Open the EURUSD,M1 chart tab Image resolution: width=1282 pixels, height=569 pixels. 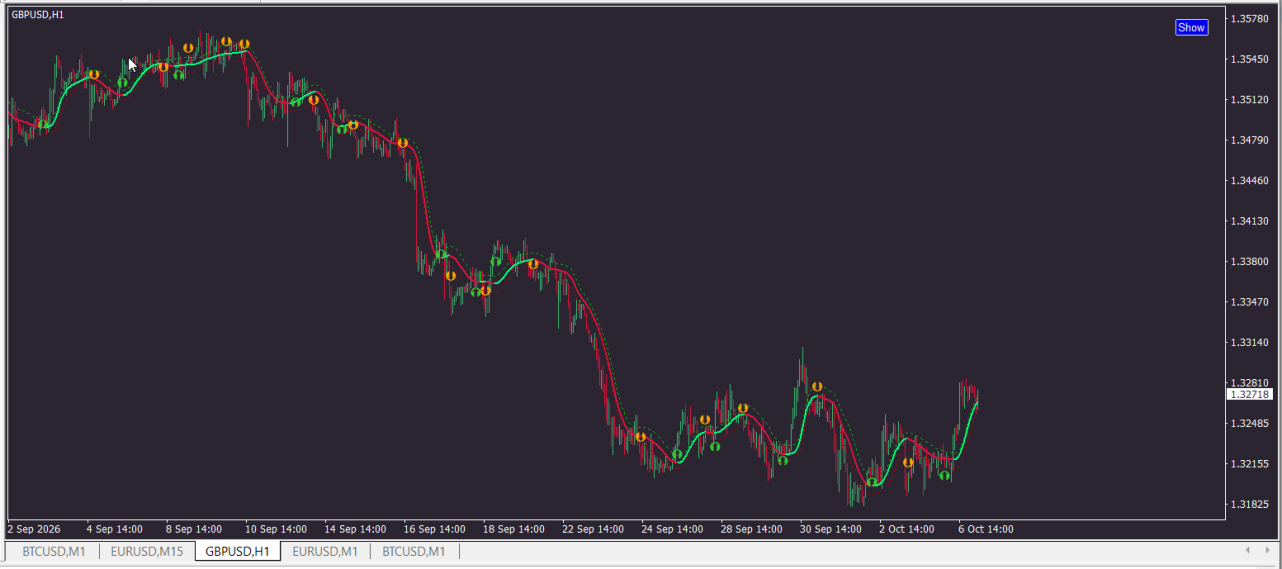coord(325,551)
